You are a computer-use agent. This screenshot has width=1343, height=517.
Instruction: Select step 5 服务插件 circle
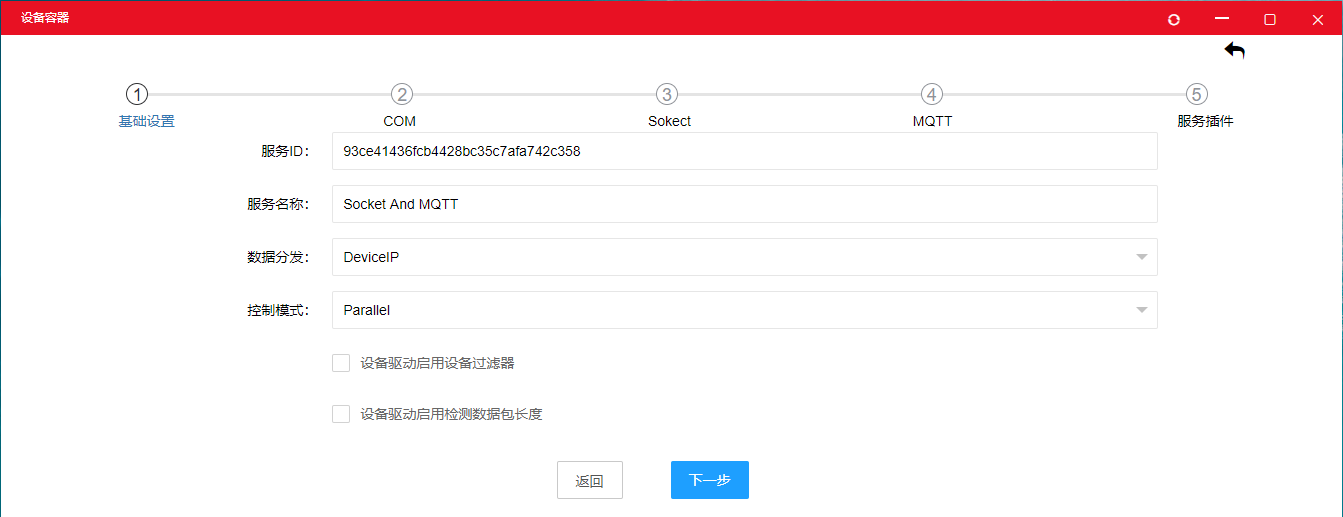tap(1197, 94)
